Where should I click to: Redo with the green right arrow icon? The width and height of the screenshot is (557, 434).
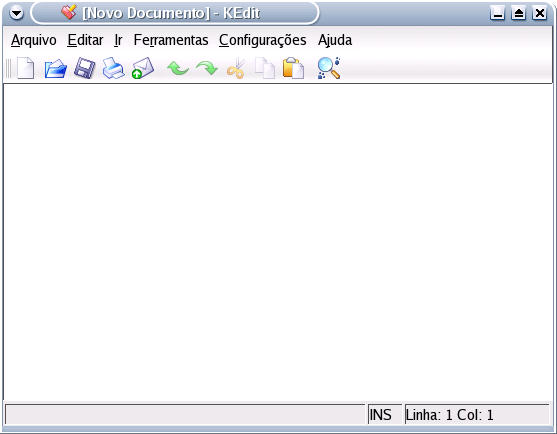tap(207, 68)
